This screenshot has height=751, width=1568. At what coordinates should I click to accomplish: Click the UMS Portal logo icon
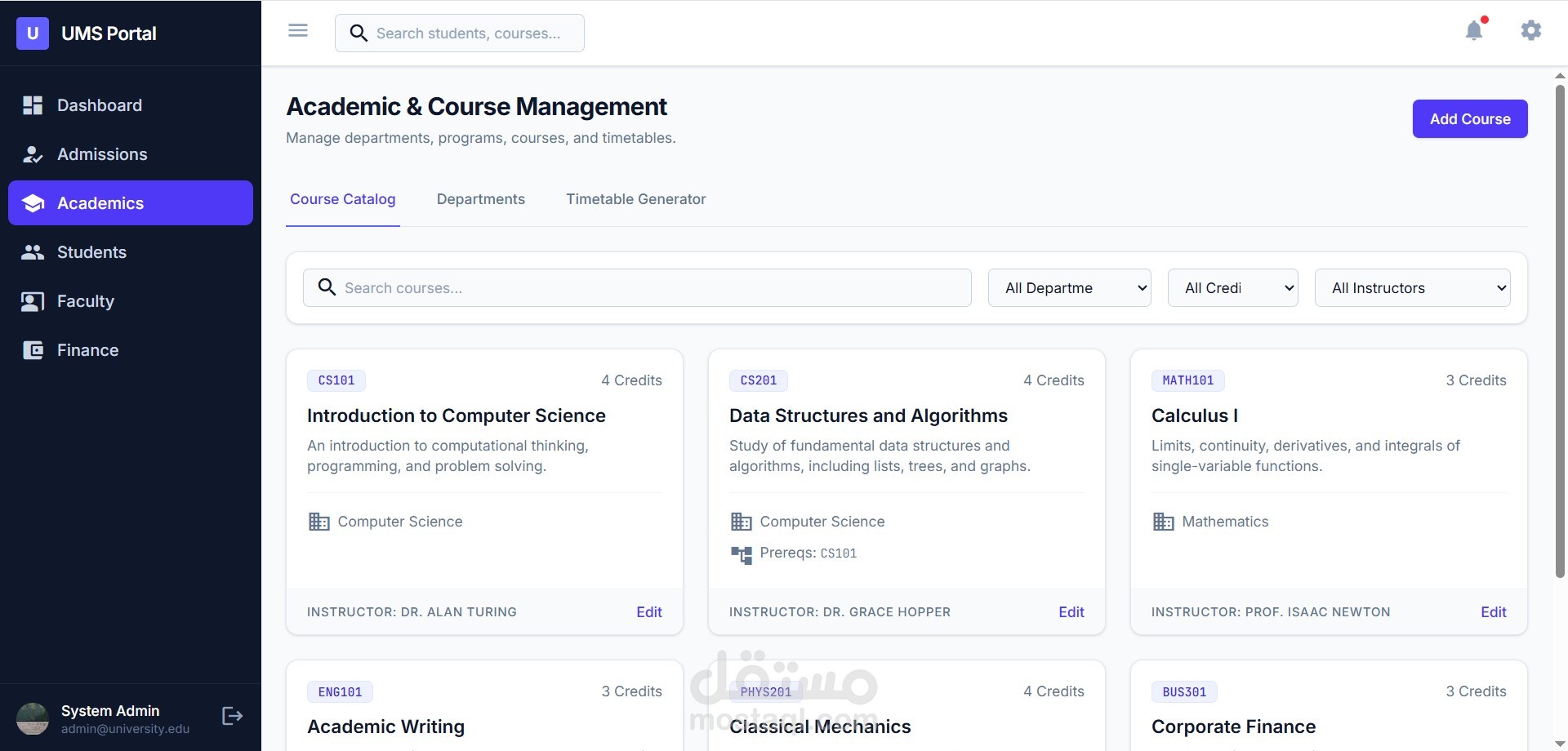tap(33, 33)
